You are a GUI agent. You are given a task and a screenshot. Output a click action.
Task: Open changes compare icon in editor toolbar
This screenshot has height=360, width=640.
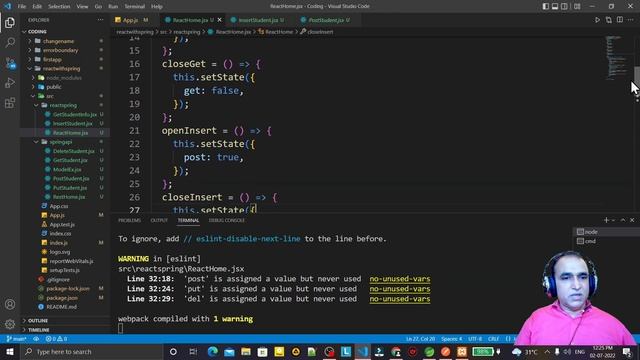609,20
